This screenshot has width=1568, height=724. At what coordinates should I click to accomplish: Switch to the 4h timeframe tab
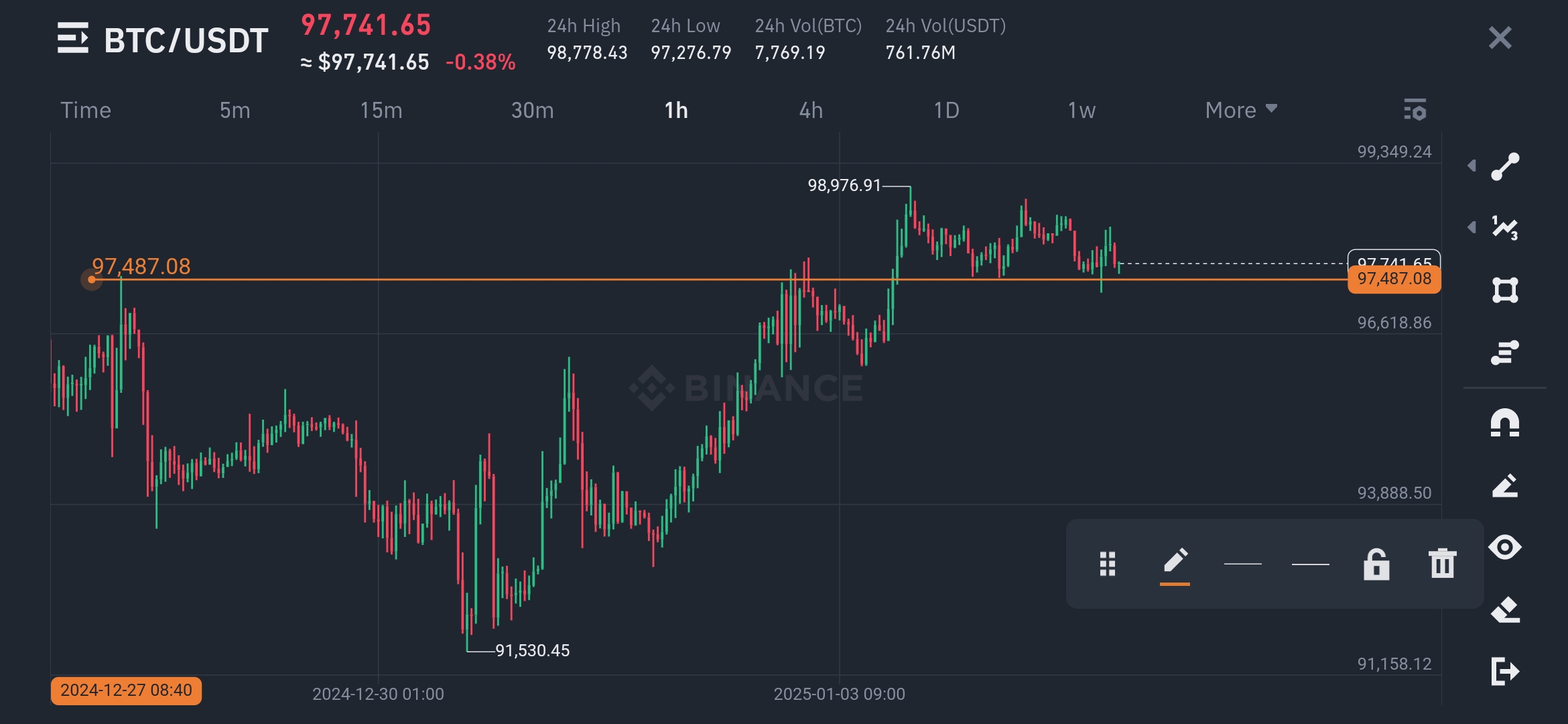(811, 110)
